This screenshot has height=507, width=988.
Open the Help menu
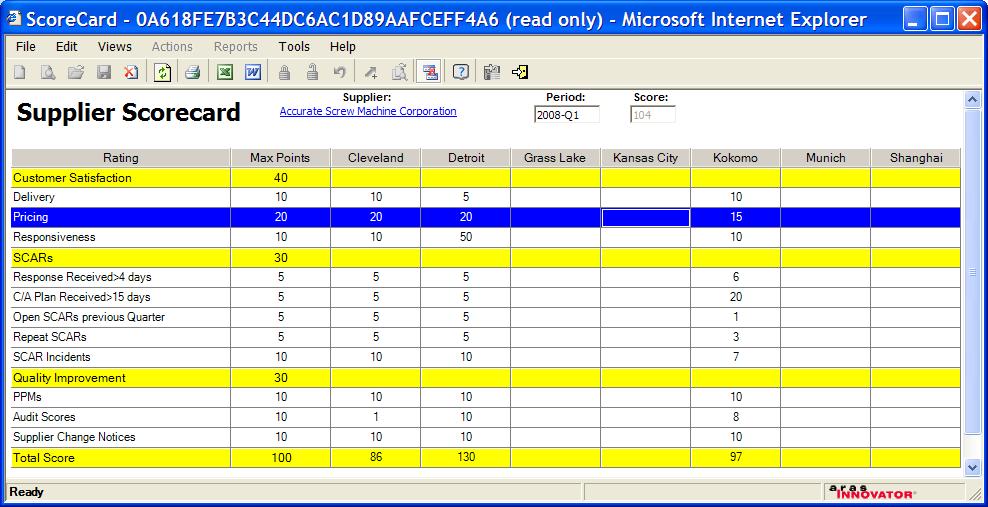coord(343,47)
